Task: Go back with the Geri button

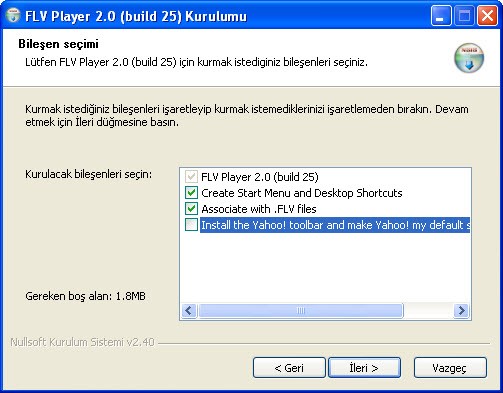Action: pyautogui.click(x=289, y=368)
